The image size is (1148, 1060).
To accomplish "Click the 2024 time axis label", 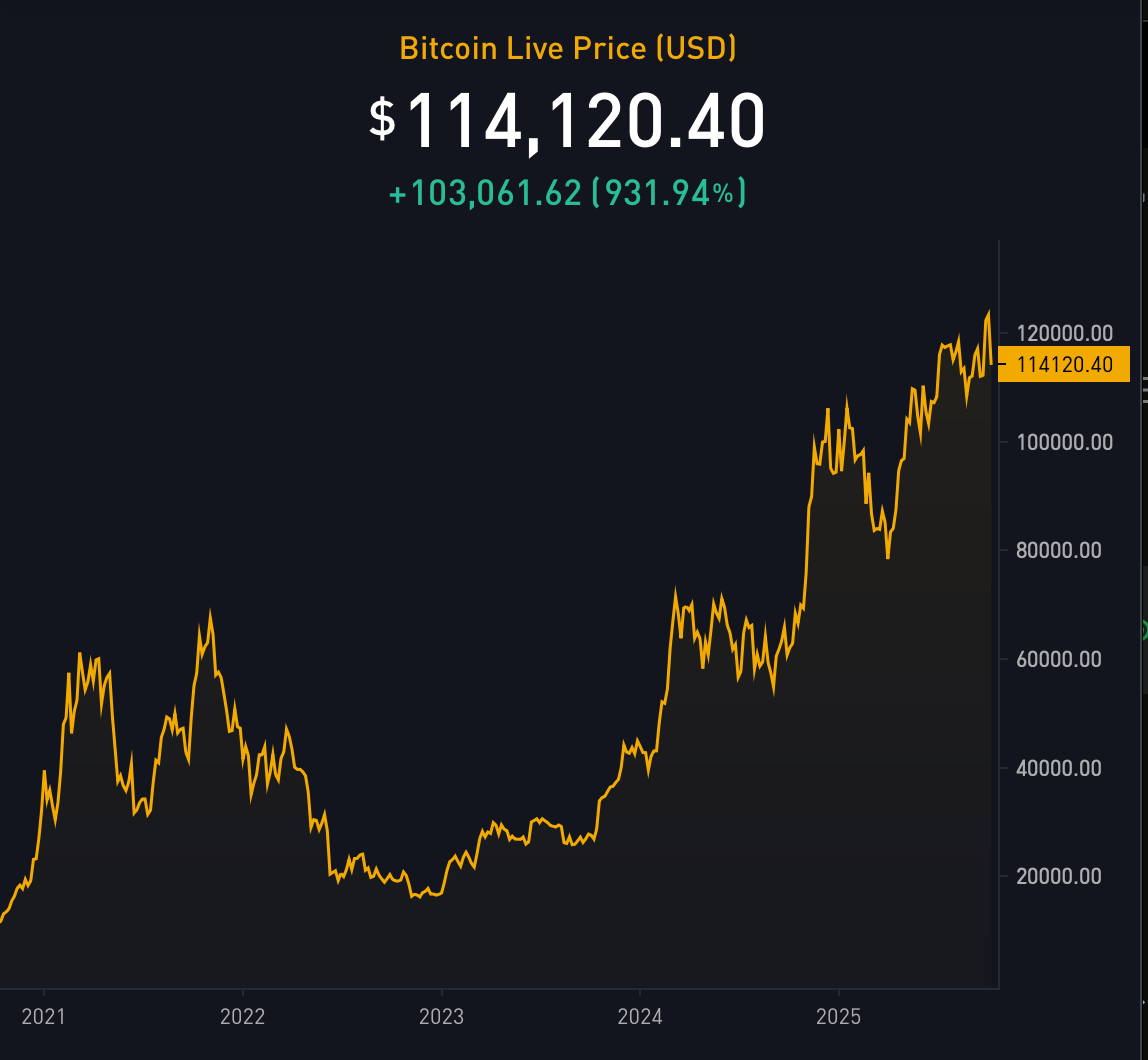I will click(x=640, y=1017).
